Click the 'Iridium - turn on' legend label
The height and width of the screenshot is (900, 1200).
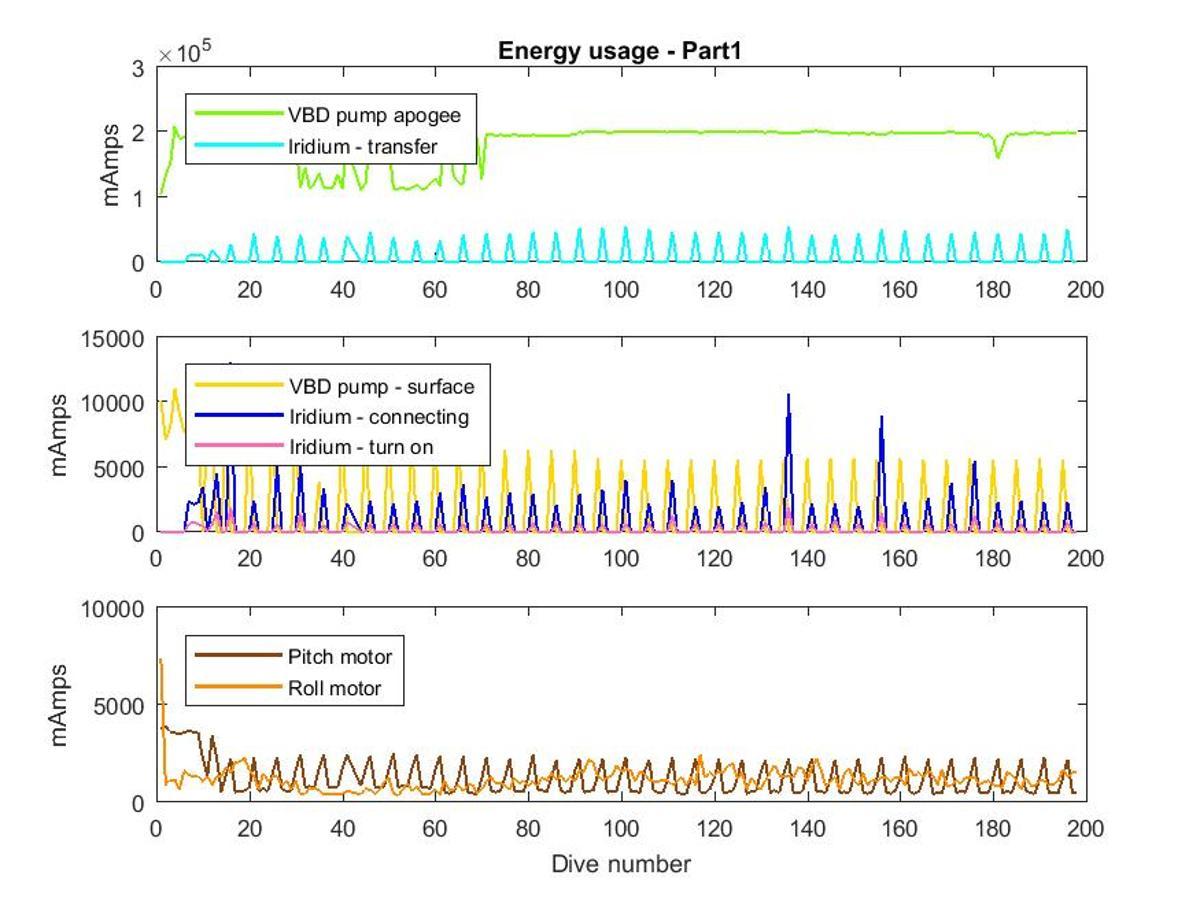[x=361, y=447]
